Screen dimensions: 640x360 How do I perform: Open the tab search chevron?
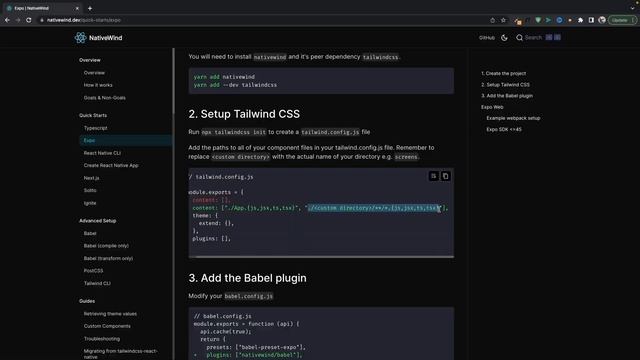click(632, 8)
